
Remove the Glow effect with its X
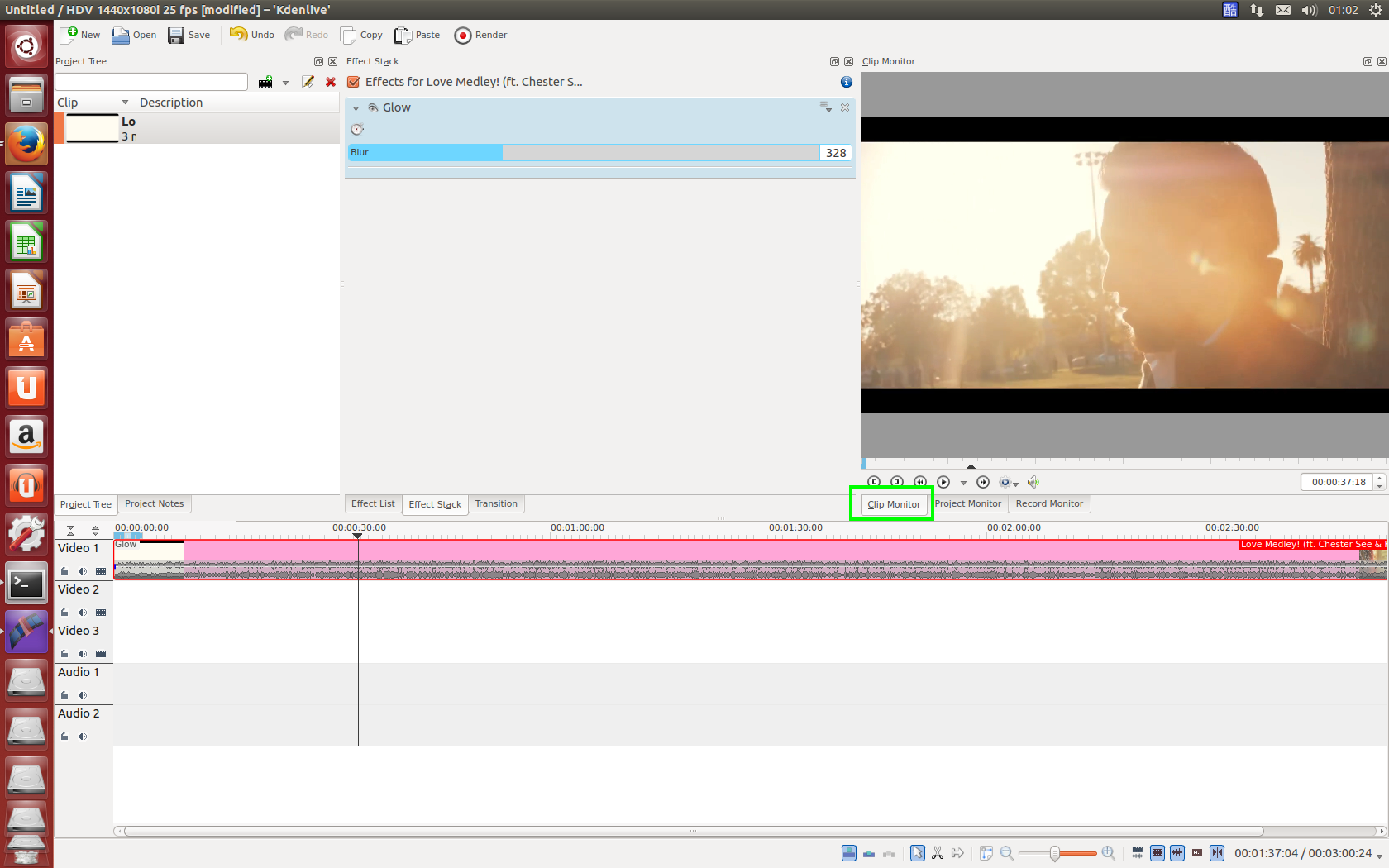(845, 107)
